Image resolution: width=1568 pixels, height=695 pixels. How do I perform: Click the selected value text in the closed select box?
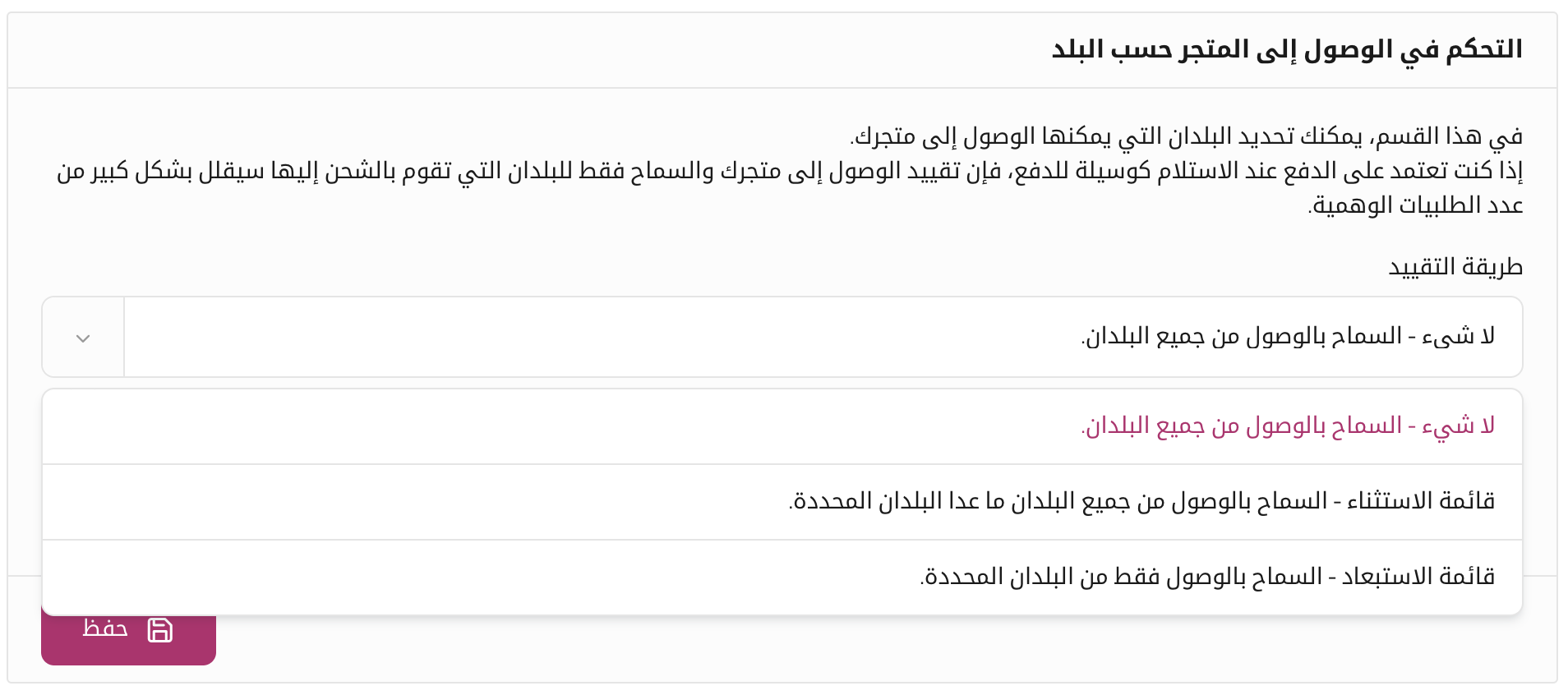click(1288, 337)
